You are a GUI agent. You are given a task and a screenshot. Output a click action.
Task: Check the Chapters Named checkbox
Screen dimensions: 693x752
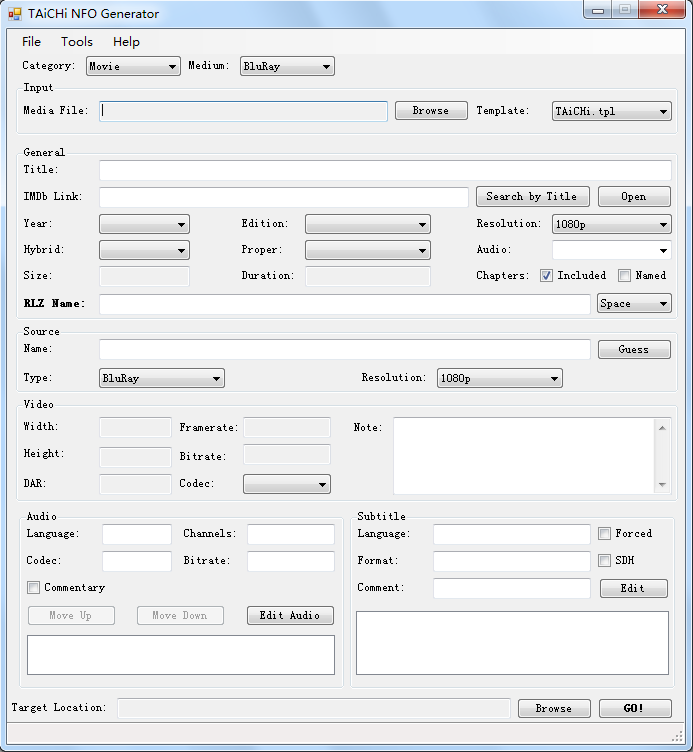click(x=624, y=276)
